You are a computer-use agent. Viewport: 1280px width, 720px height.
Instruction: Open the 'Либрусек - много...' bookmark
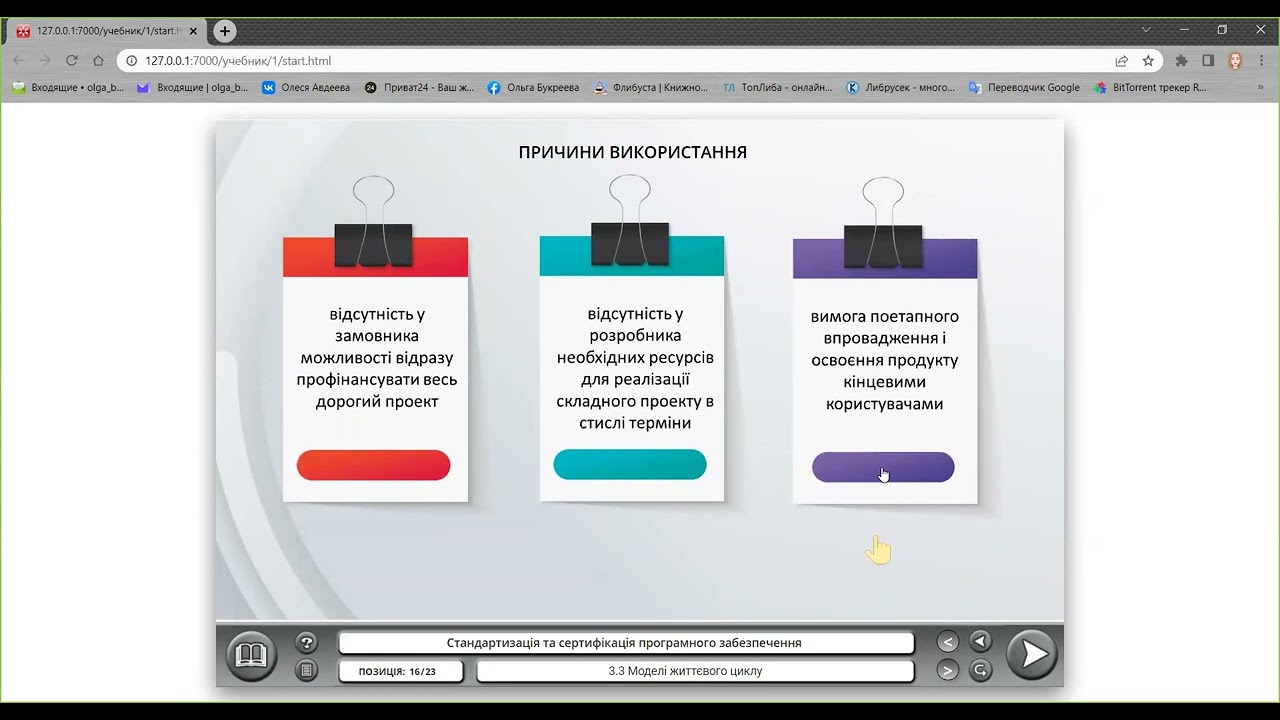(901, 87)
